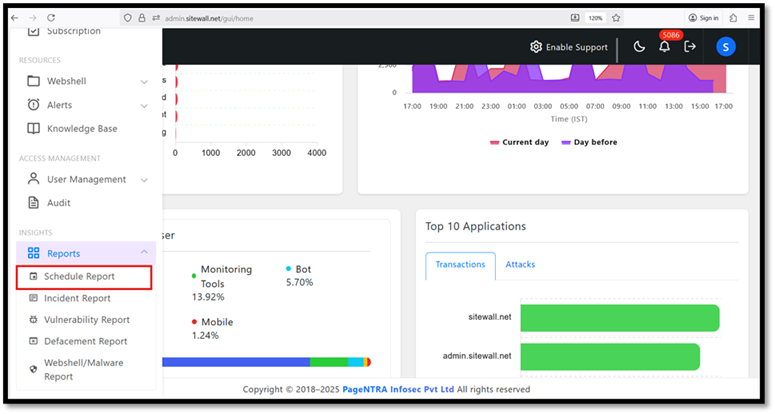Image resolution: width=775 pixels, height=414 pixels.
Task: Click the Knowledge Base book icon
Action: point(34,128)
